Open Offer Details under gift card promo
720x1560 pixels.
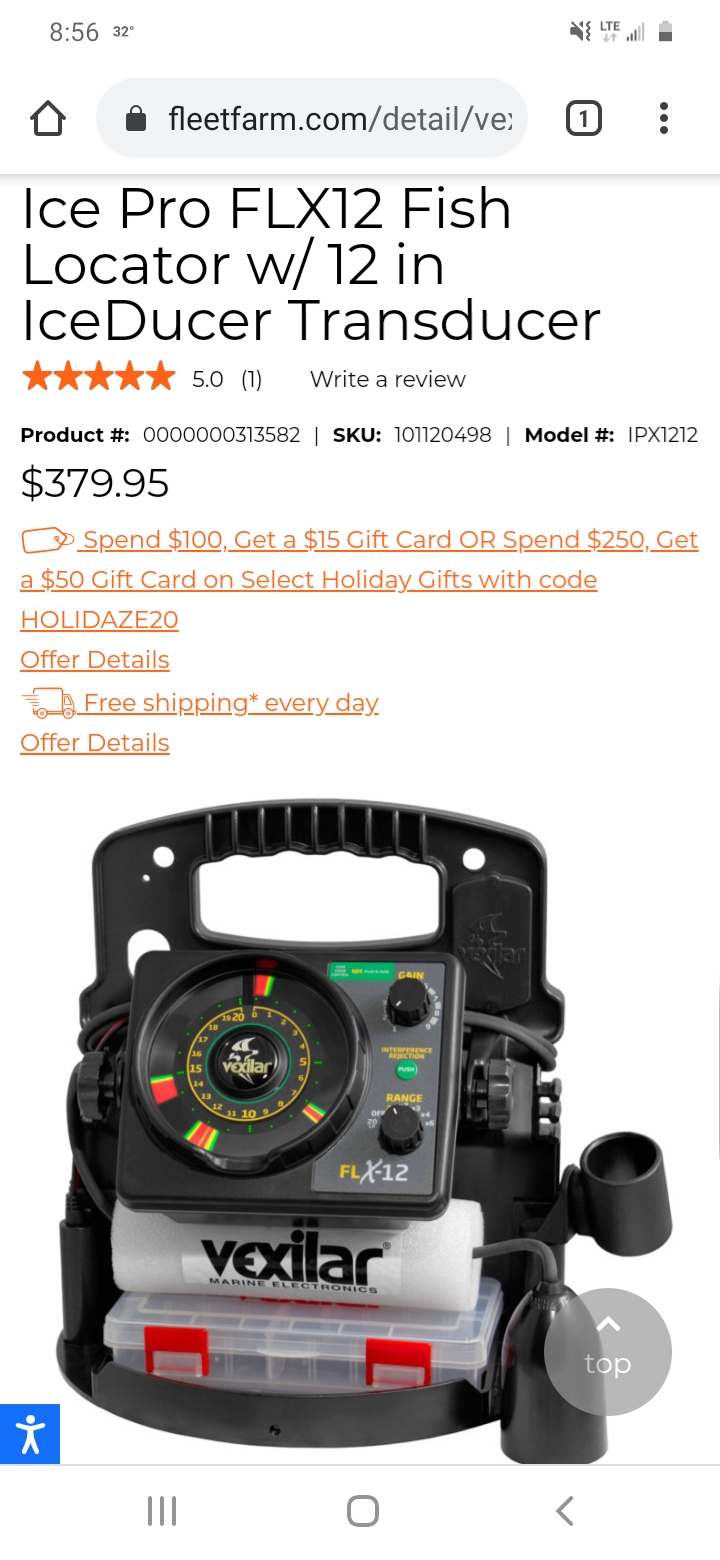(95, 660)
